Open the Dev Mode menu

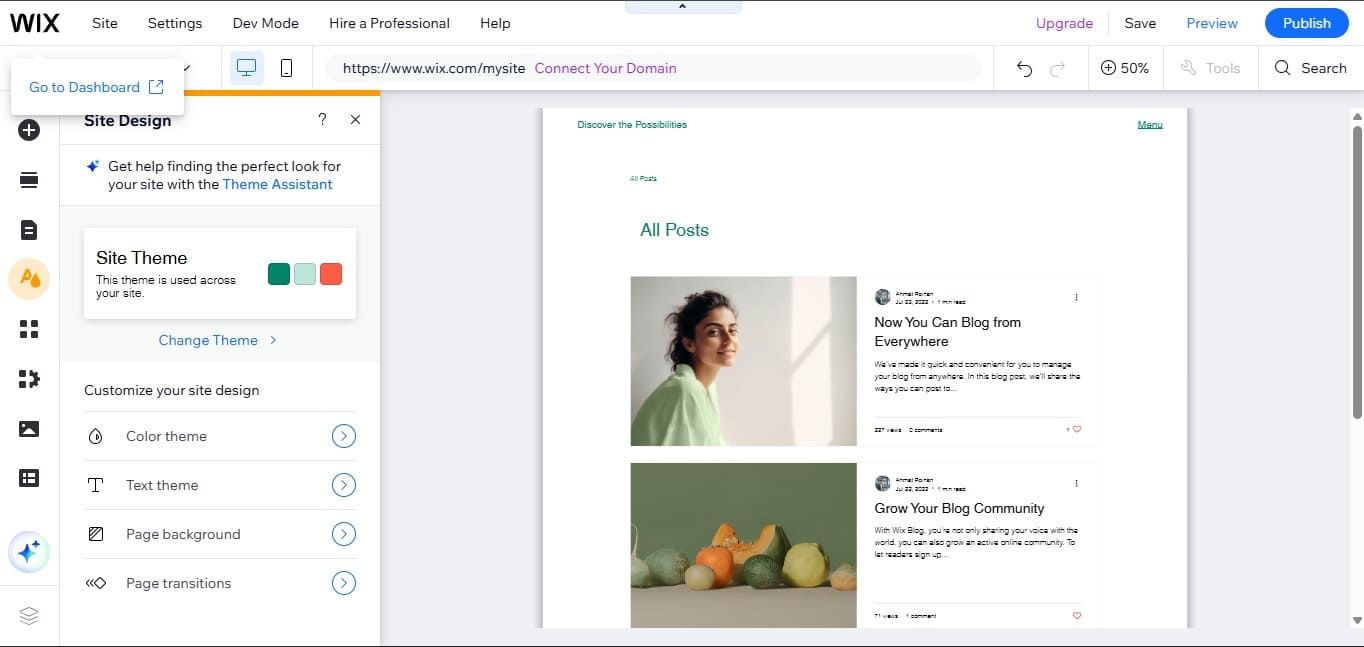pos(265,22)
